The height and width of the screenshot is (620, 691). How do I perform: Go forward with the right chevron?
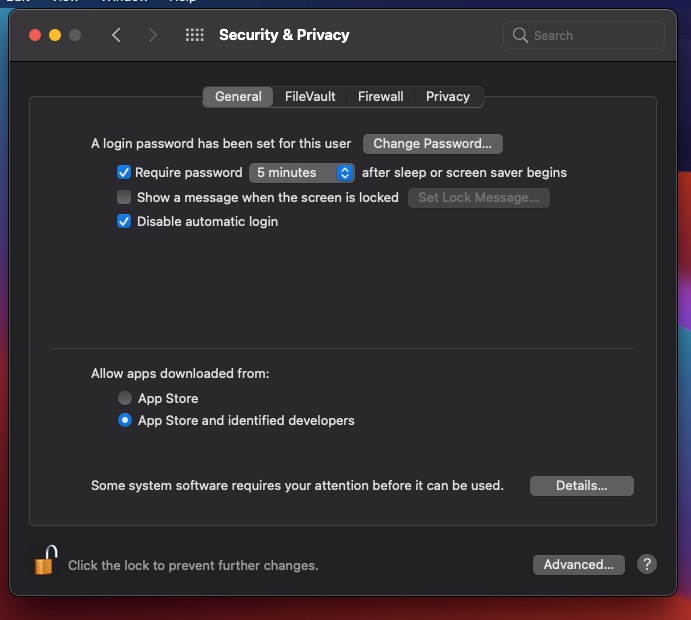pos(152,35)
